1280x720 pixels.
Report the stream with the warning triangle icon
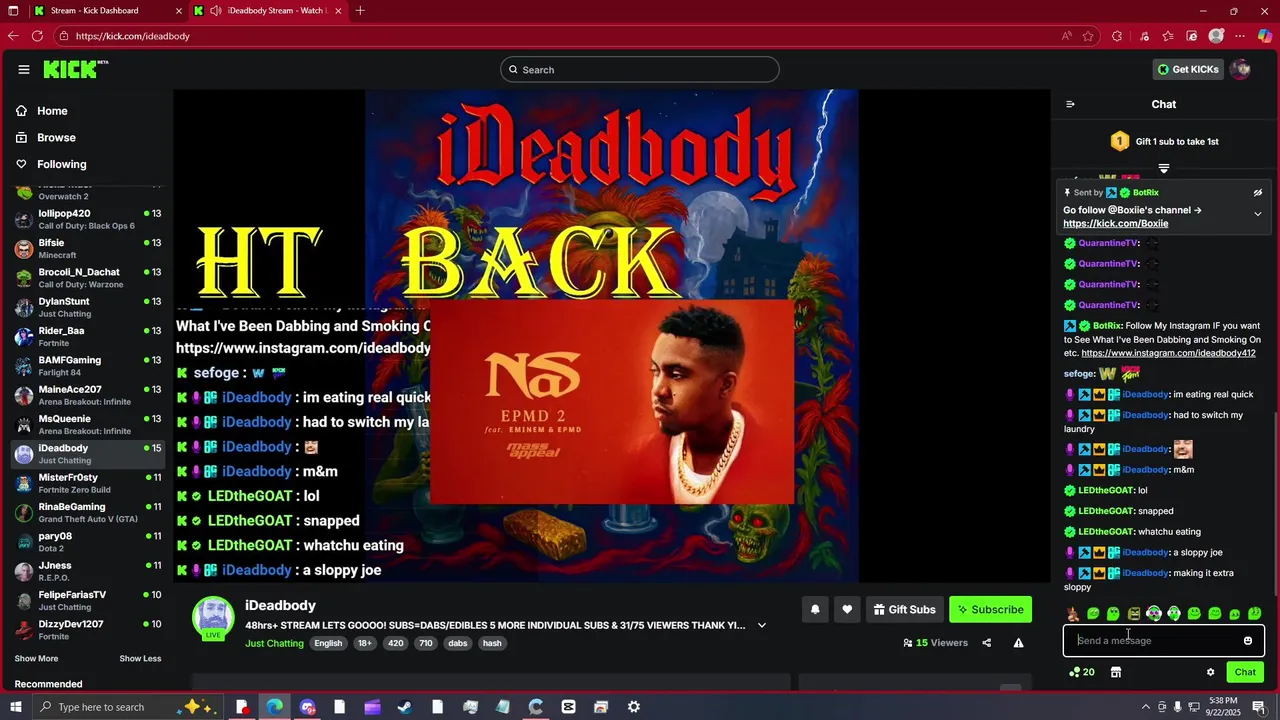pyautogui.click(x=1018, y=643)
